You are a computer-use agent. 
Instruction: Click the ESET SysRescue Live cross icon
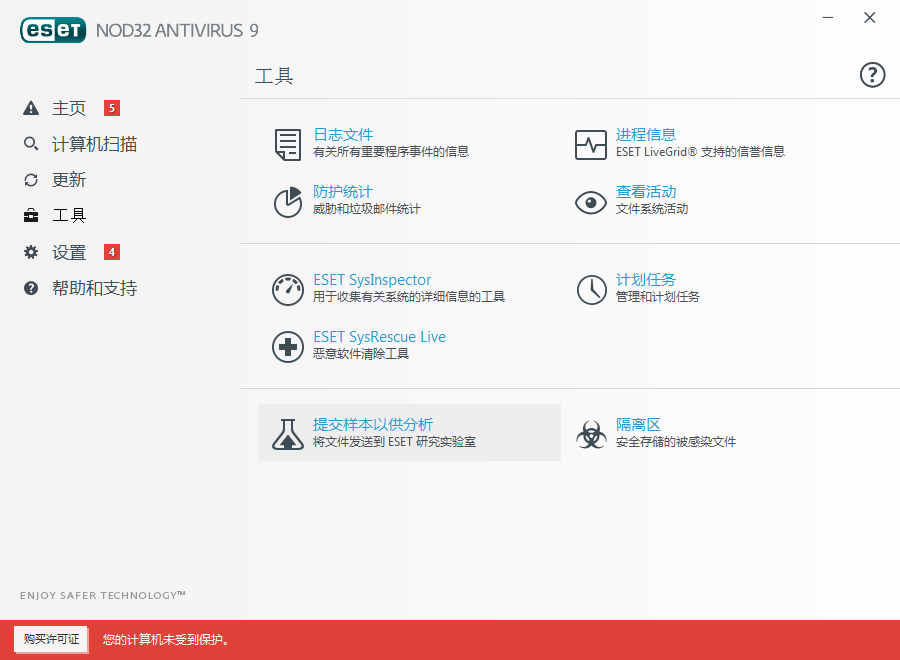(288, 347)
